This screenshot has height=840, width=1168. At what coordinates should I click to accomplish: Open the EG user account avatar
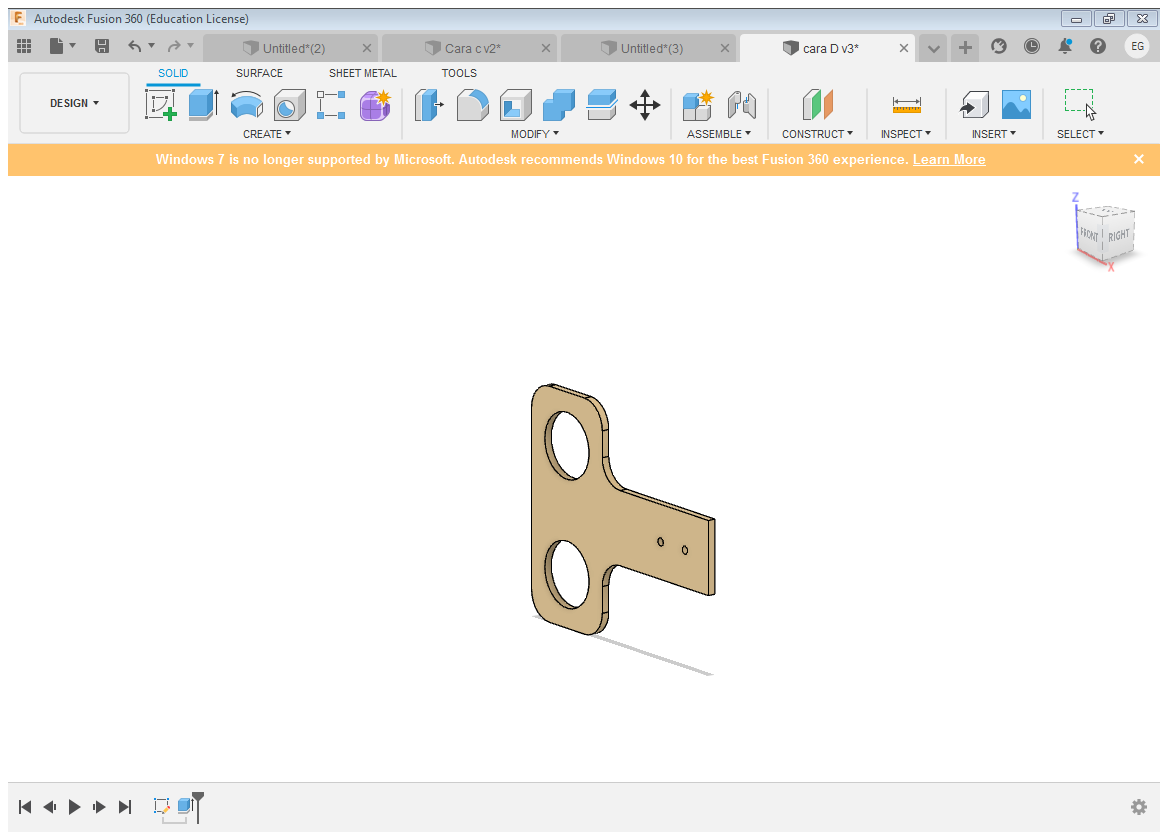coord(1137,46)
